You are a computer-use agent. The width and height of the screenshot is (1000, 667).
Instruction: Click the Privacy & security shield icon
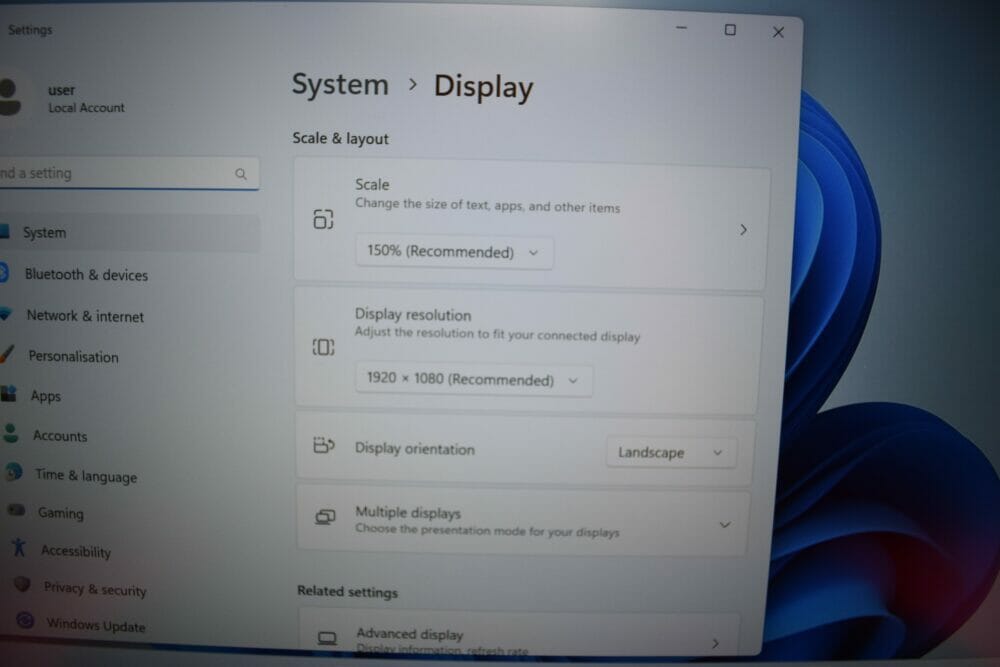point(22,584)
